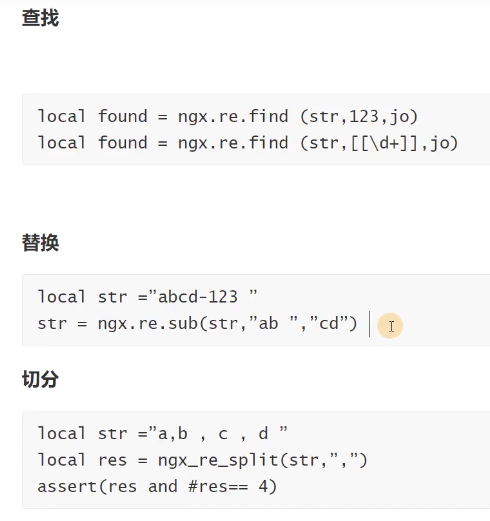Click the jo option in first find line
Screen dimensions: 490x521
click(x=399, y=117)
